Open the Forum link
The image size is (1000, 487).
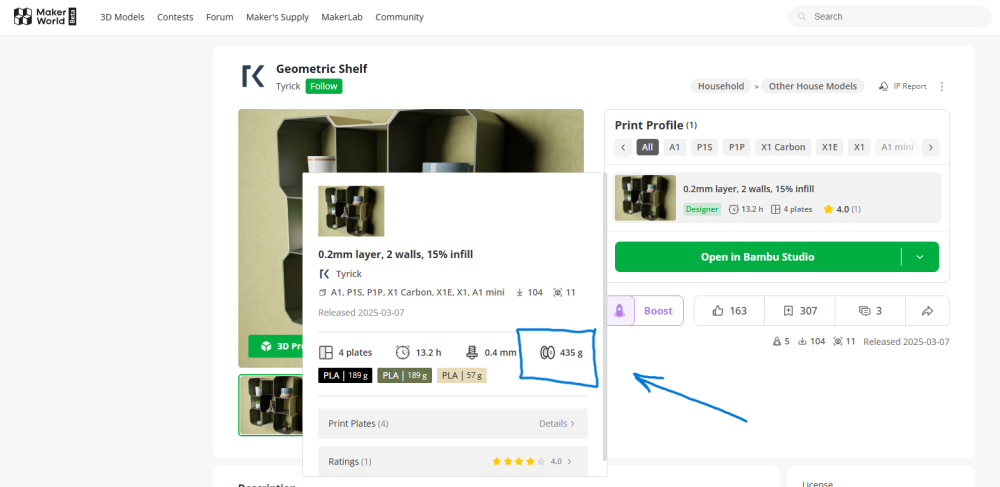pyautogui.click(x=219, y=17)
